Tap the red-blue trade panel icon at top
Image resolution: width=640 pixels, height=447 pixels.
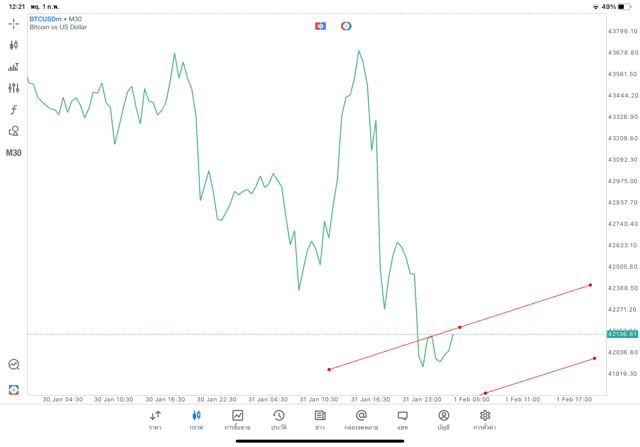321,26
